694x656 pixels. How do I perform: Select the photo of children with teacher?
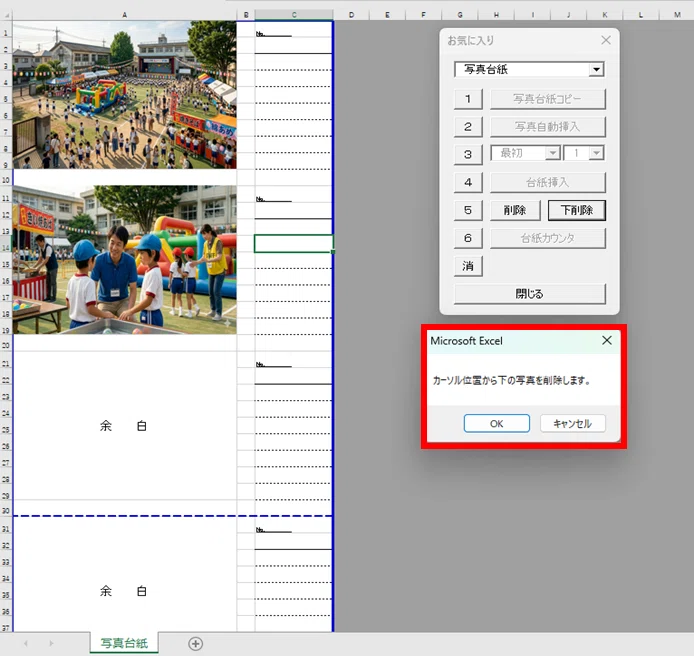pos(124,259)
